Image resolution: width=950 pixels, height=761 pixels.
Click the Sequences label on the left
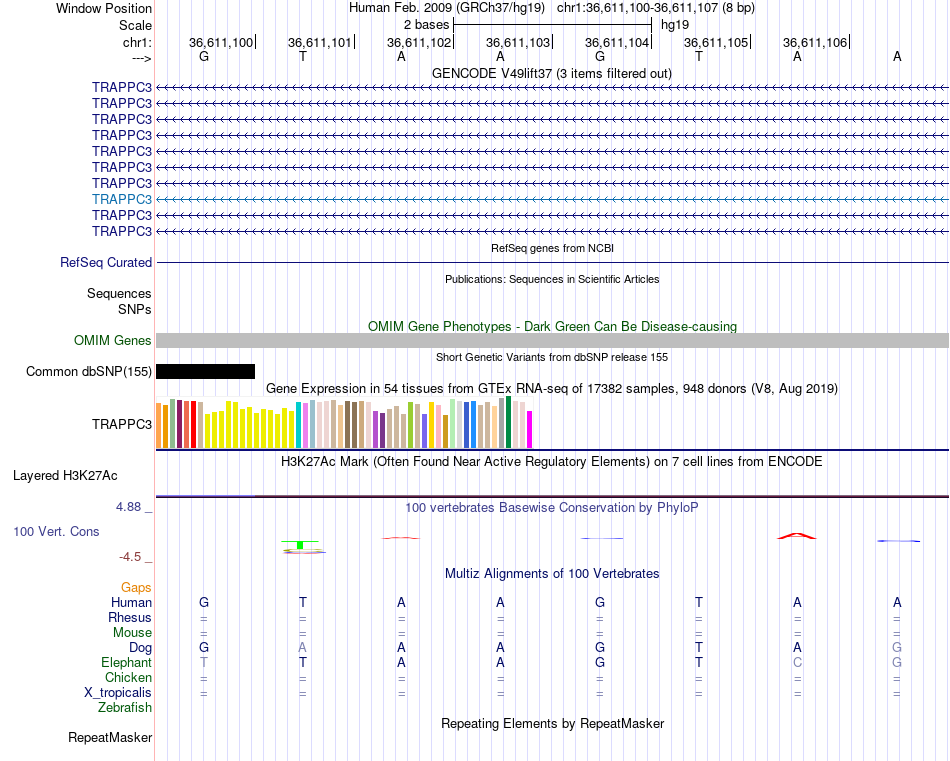(x=119, y=293)
